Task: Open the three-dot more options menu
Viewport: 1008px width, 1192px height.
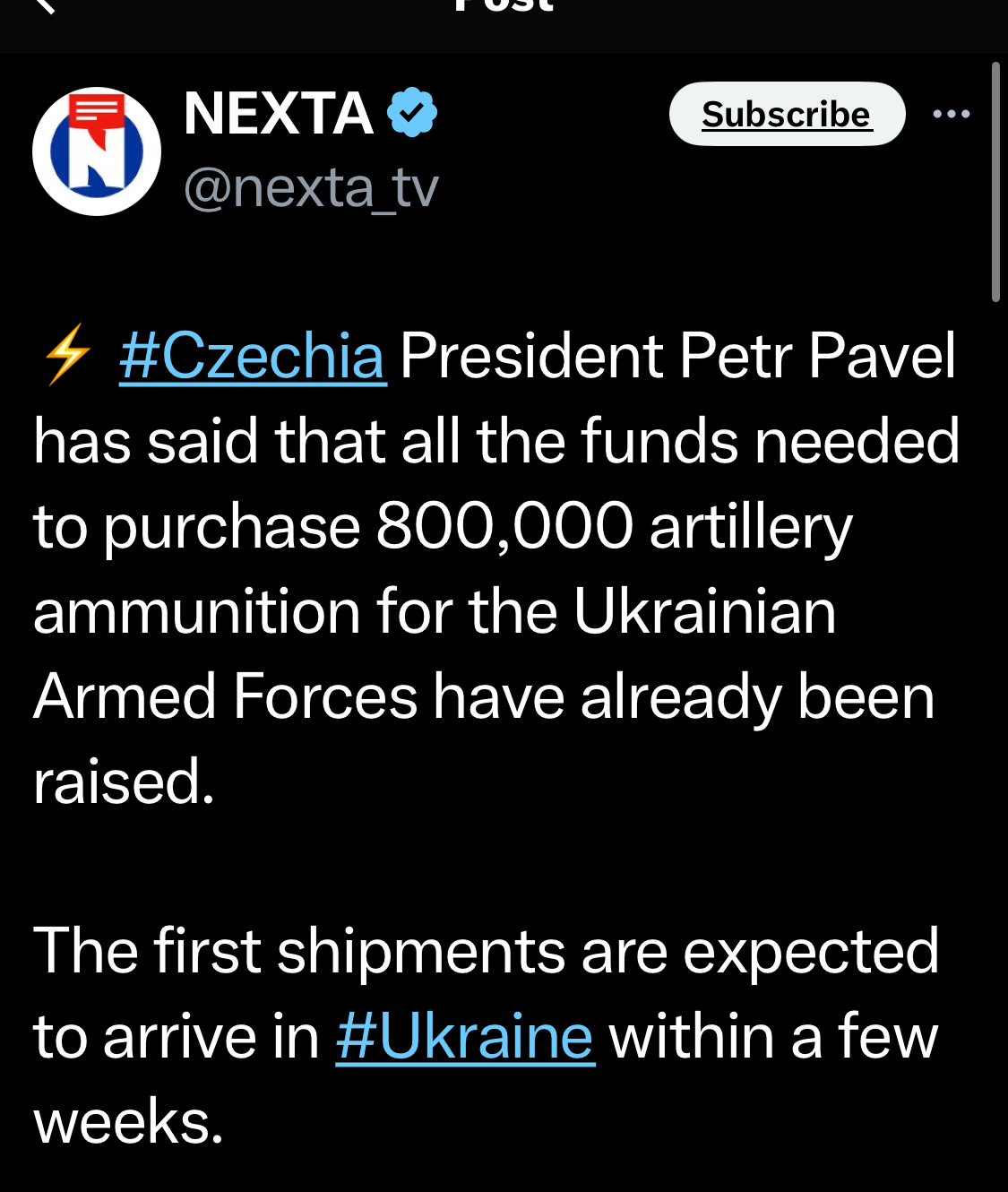Action: 951,114
